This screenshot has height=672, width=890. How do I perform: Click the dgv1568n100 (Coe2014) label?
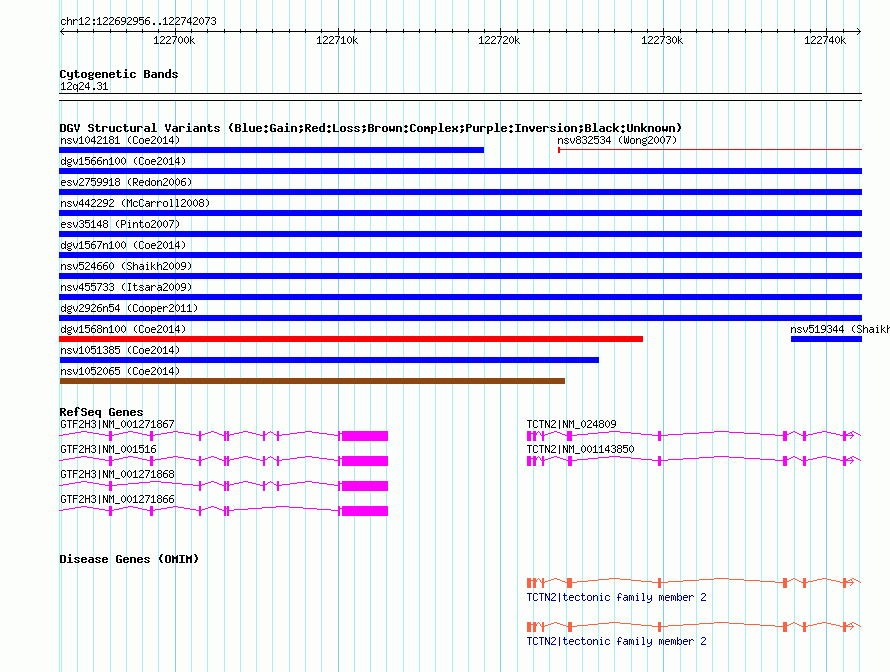coord(123,329)
